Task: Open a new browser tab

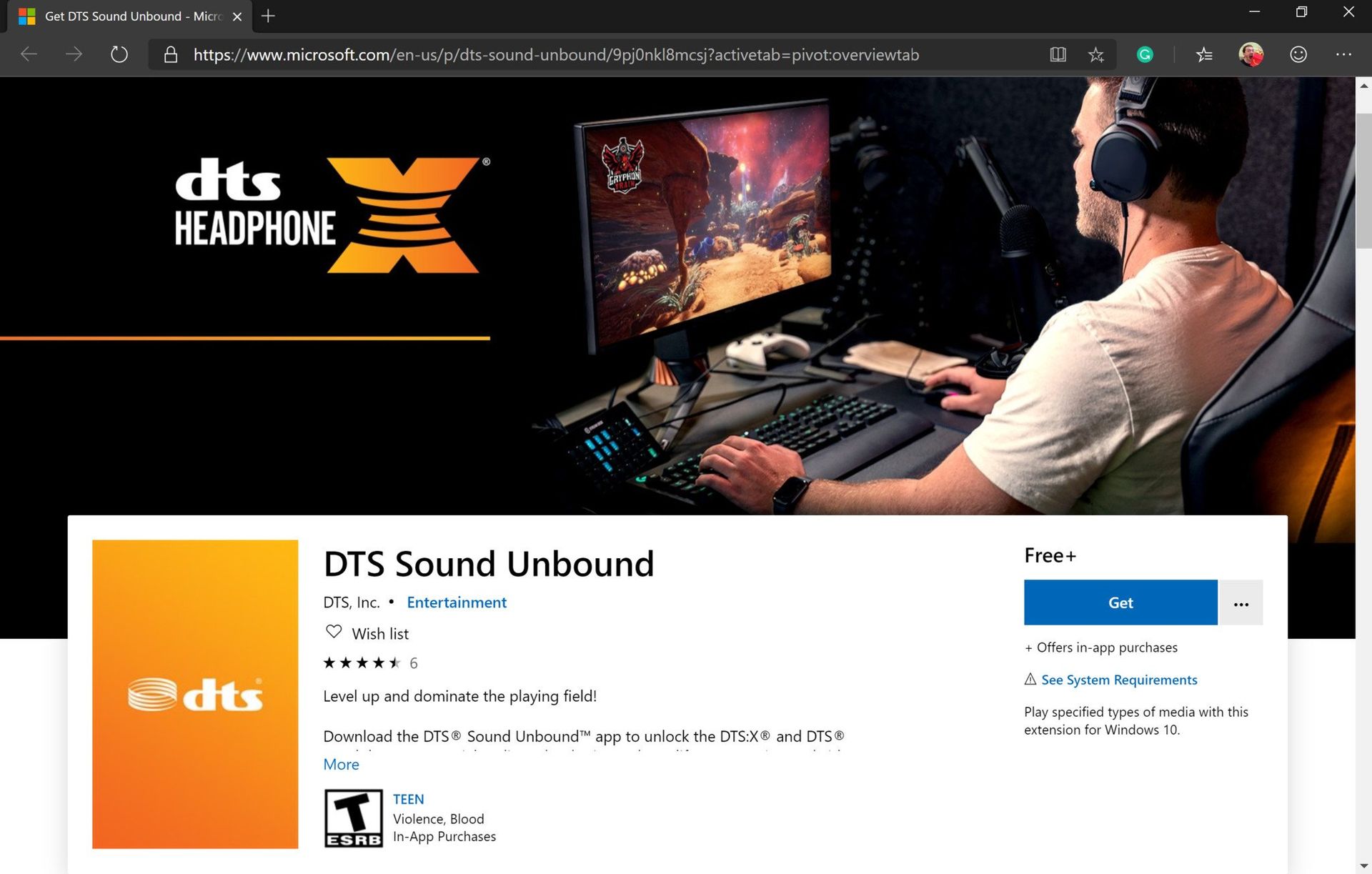Action: click(268, 16)
